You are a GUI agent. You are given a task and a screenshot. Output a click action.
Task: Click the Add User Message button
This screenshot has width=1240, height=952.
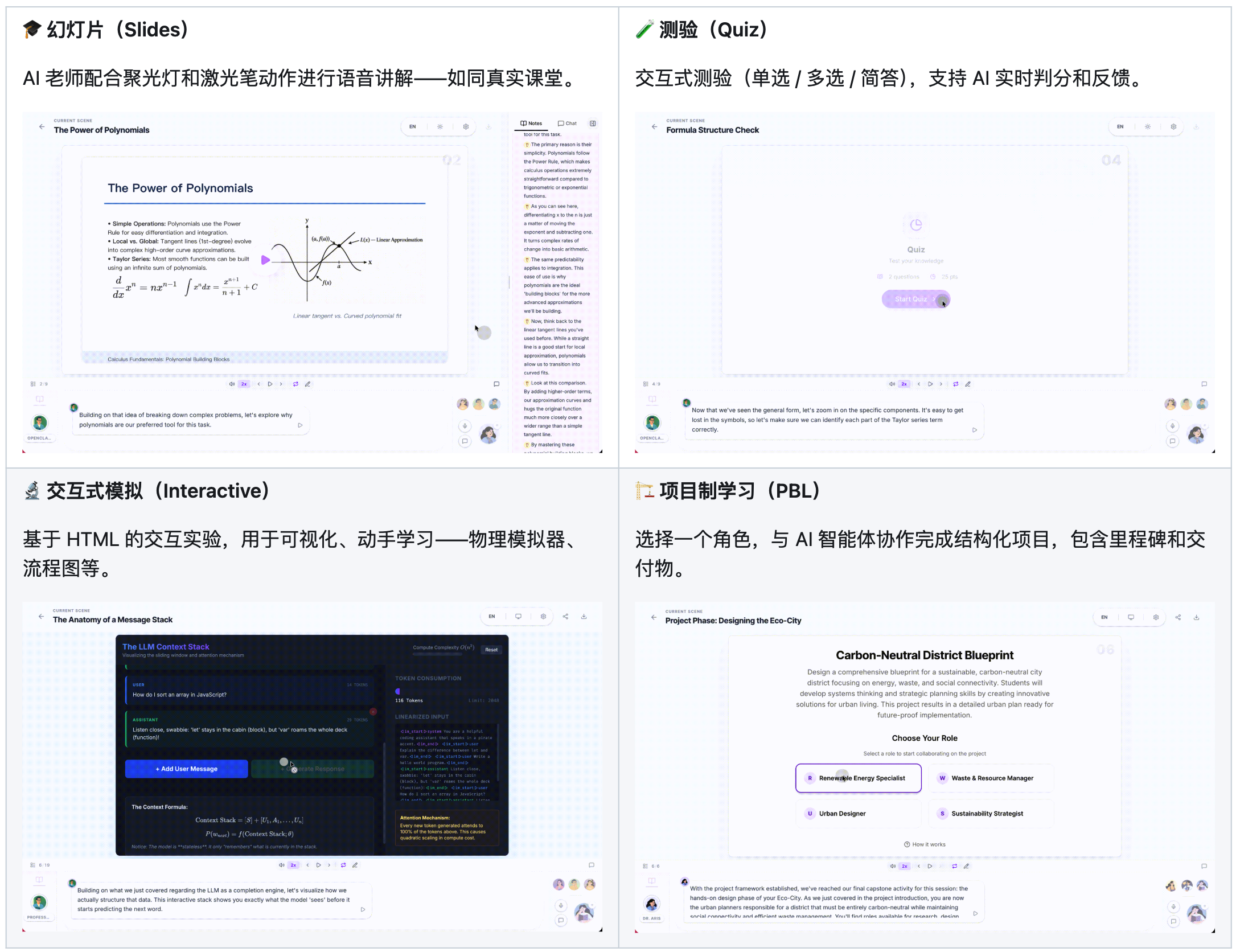[186, 769]
